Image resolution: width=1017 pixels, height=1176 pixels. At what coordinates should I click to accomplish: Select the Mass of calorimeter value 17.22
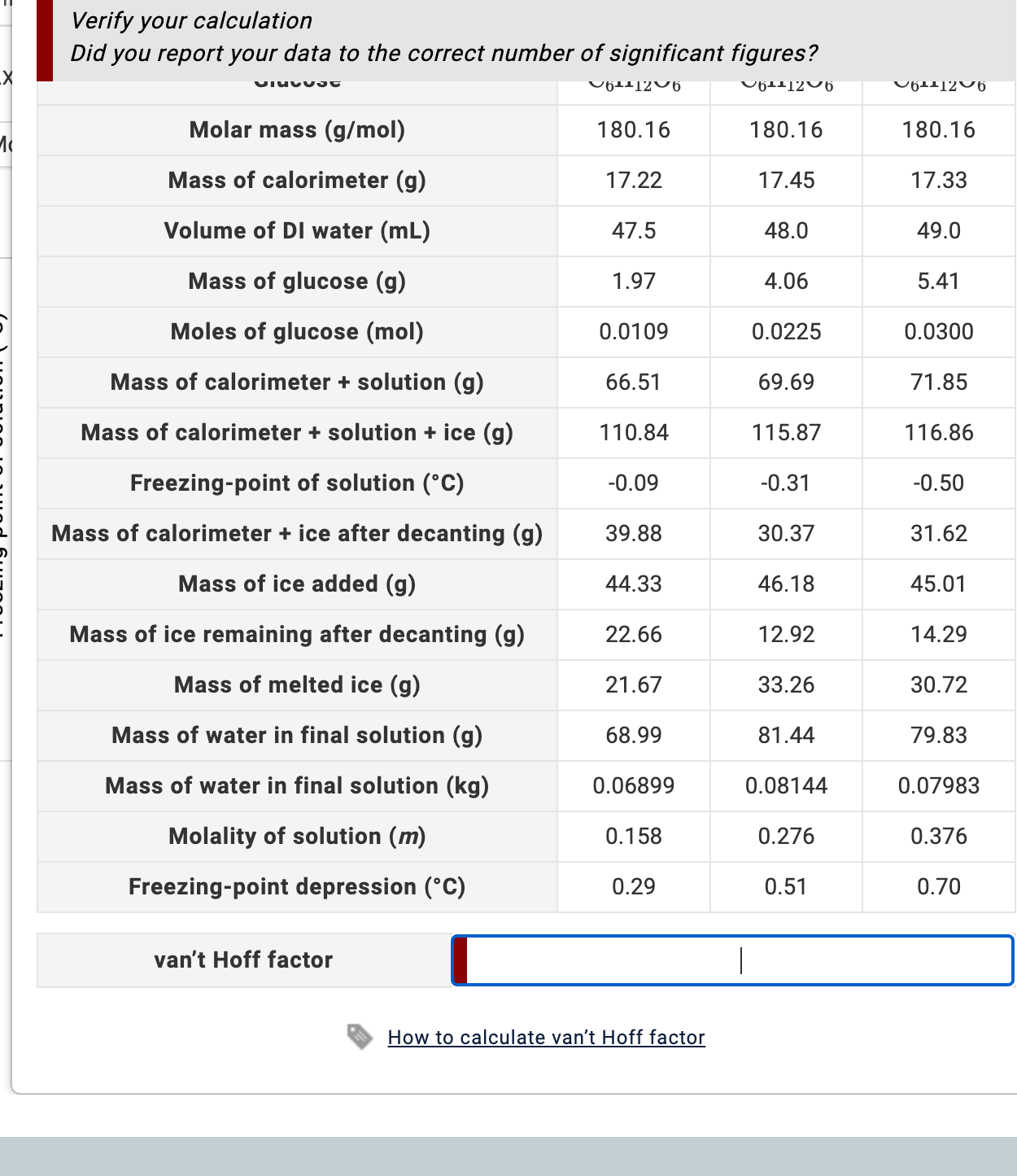tap(634, 180)
